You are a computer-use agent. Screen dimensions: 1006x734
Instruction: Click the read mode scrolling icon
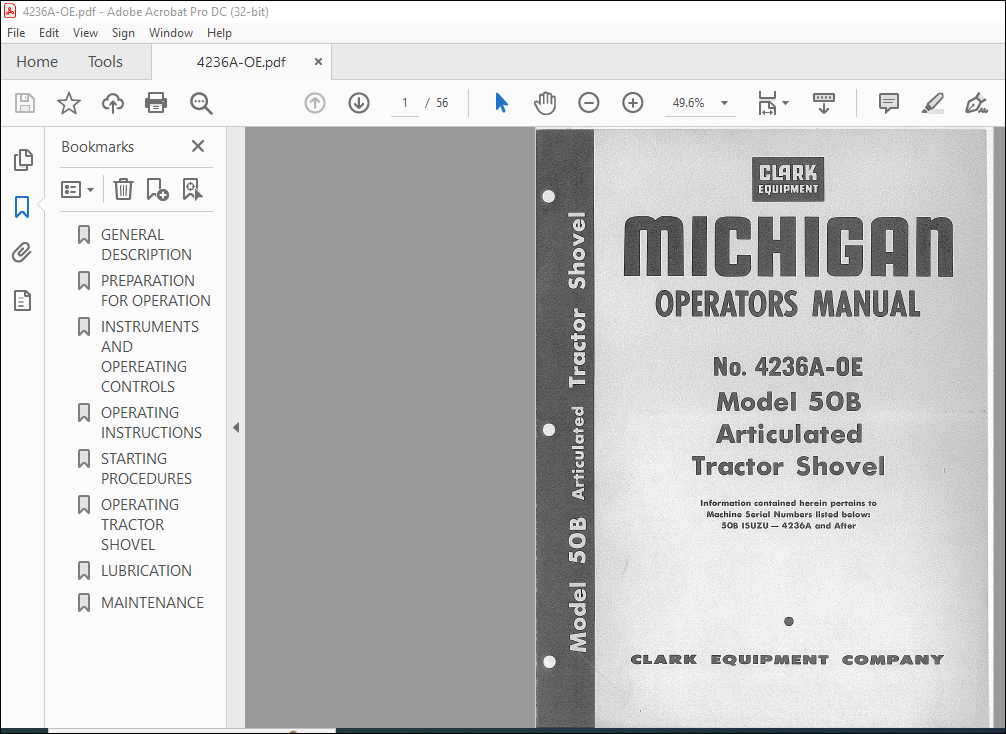(824, 103)
